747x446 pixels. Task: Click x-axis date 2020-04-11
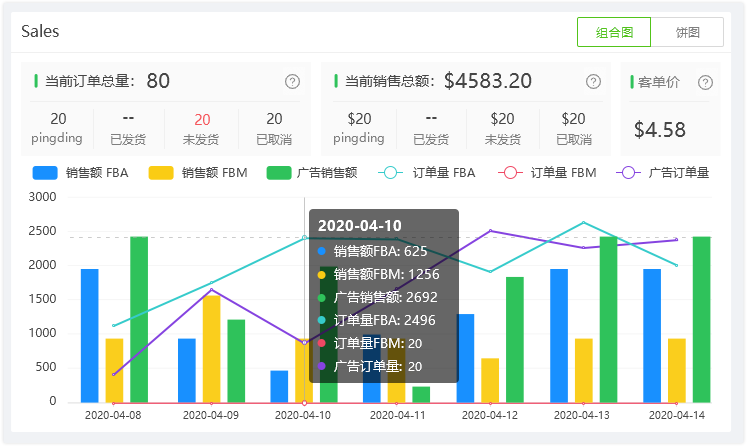(x=397, y=415)
